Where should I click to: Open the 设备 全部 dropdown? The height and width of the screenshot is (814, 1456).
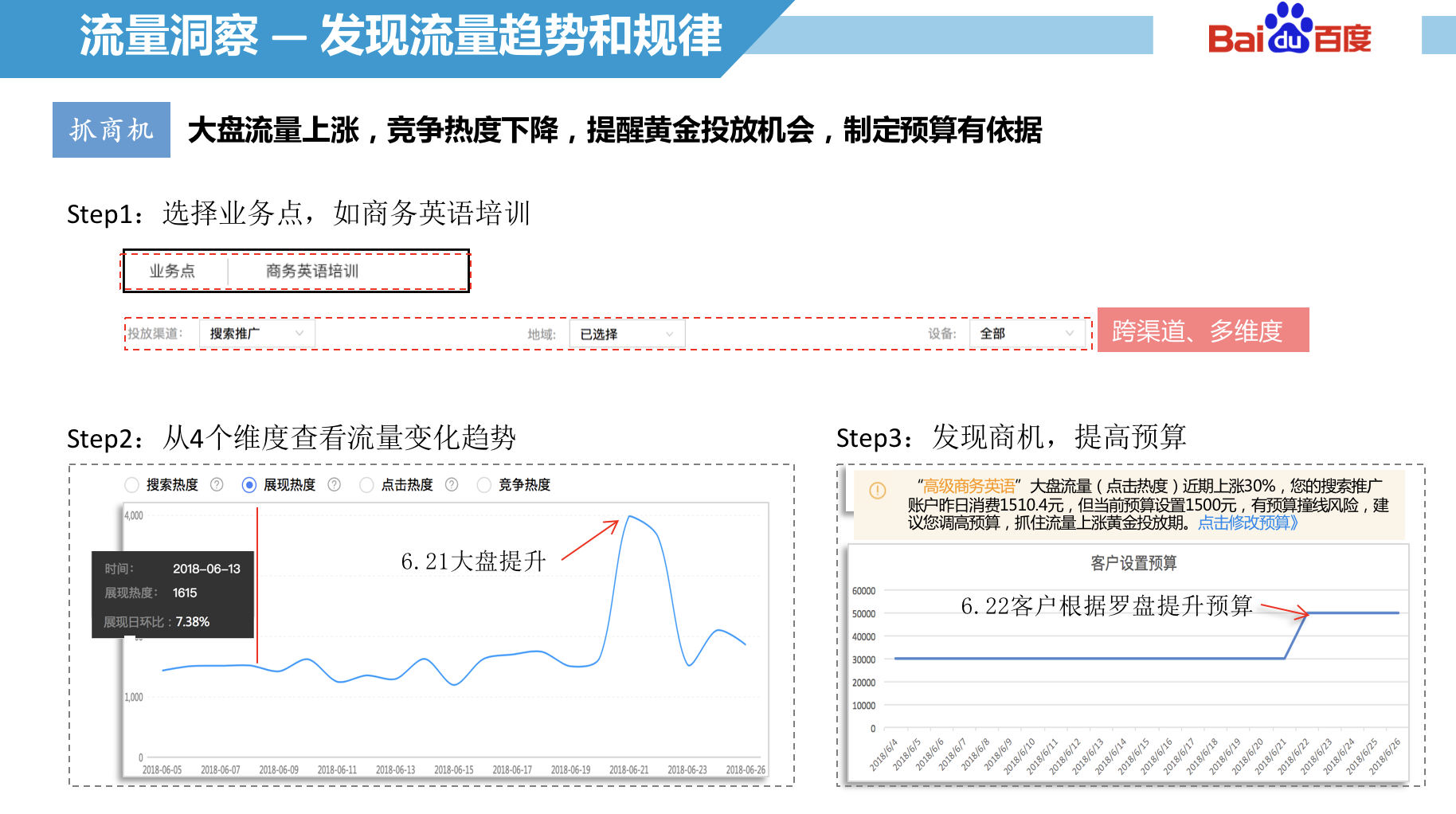click(1027, 334)
